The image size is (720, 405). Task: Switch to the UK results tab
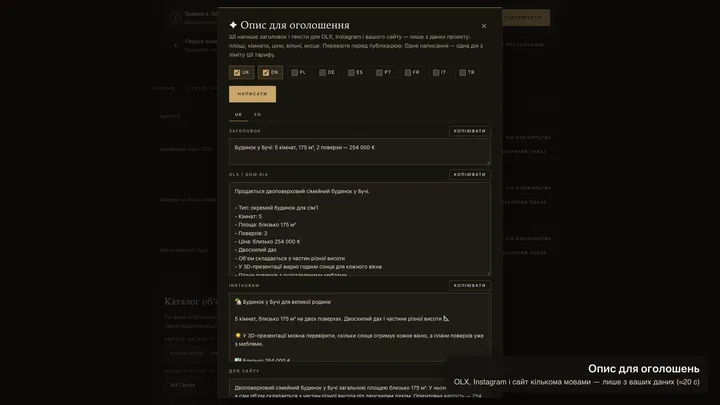coord(238,115)
